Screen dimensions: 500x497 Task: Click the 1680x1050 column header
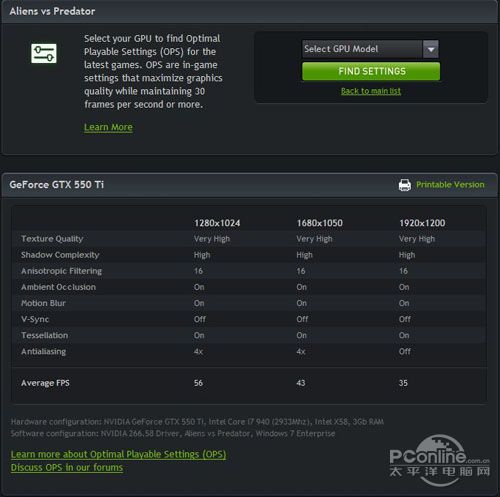[319, 223]
